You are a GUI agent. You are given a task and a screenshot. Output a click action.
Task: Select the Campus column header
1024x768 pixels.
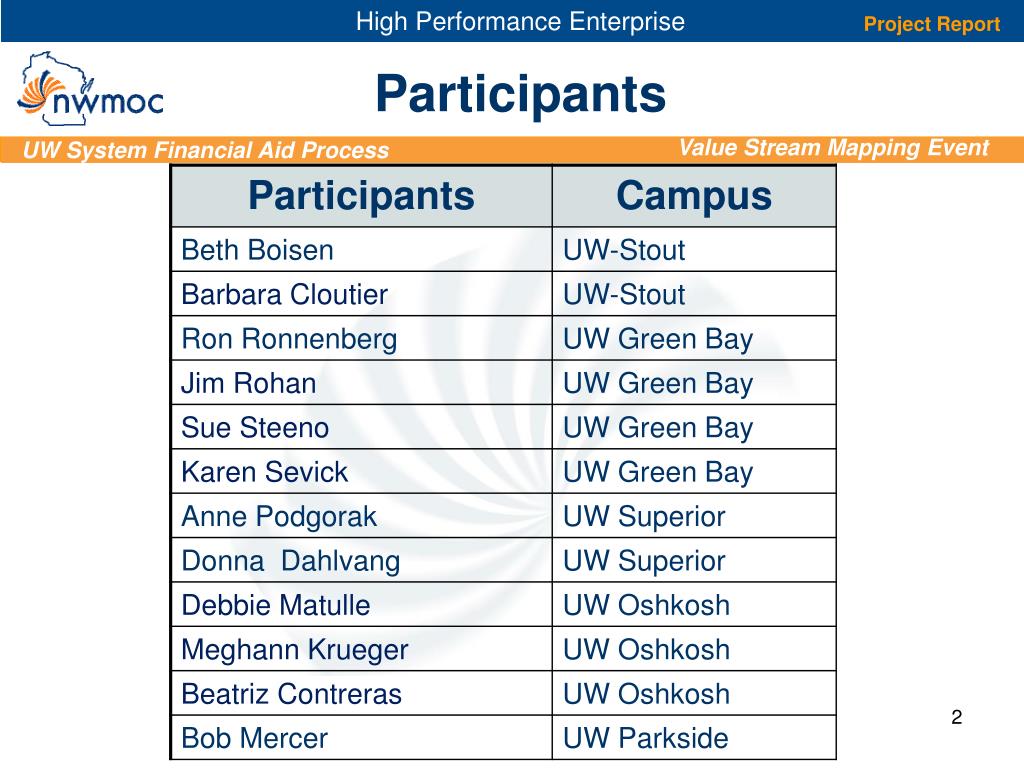[694, 196]
